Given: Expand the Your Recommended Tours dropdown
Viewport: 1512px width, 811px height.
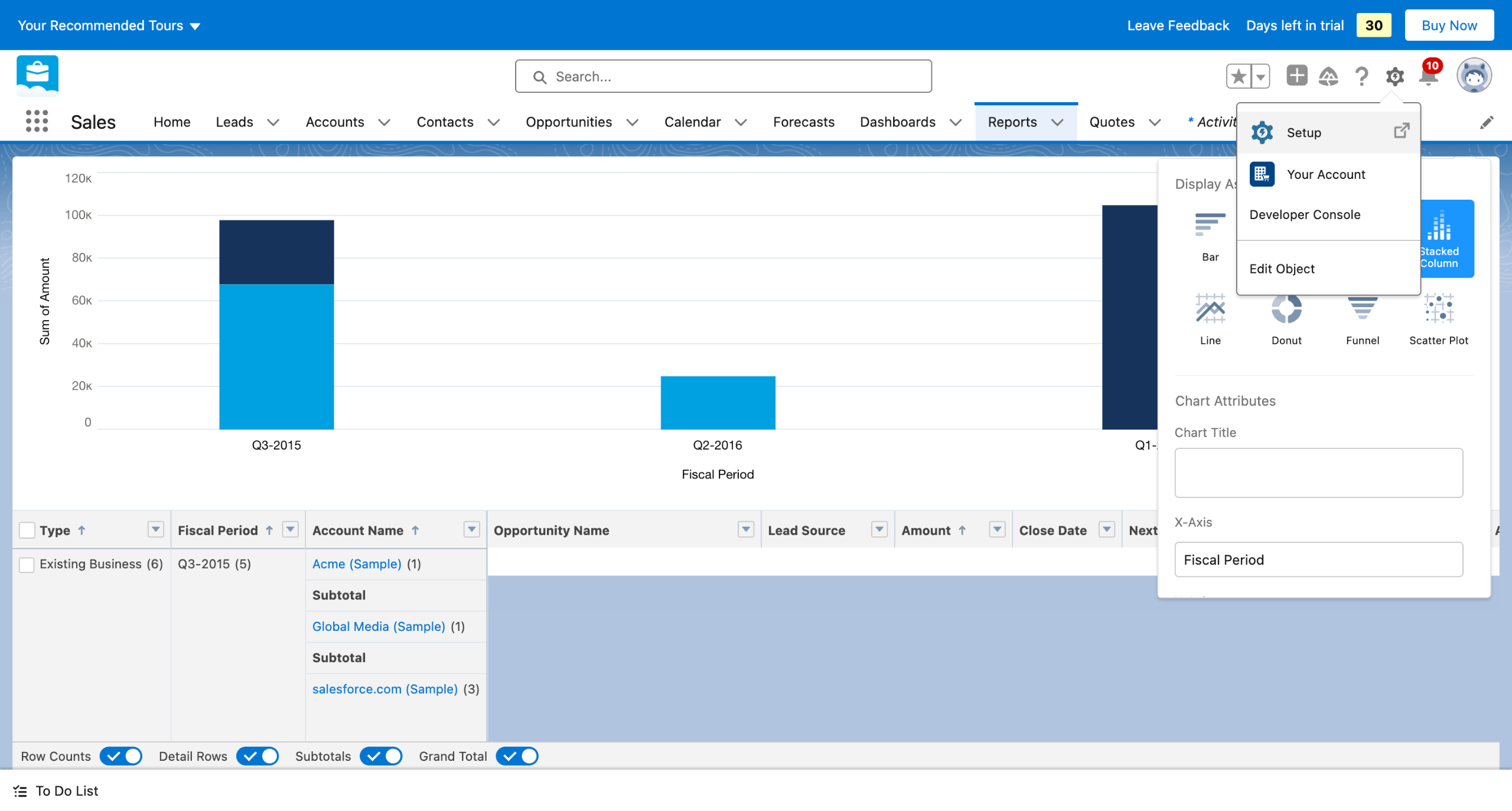Looking at the screenshot, I should tap(109, 25).
